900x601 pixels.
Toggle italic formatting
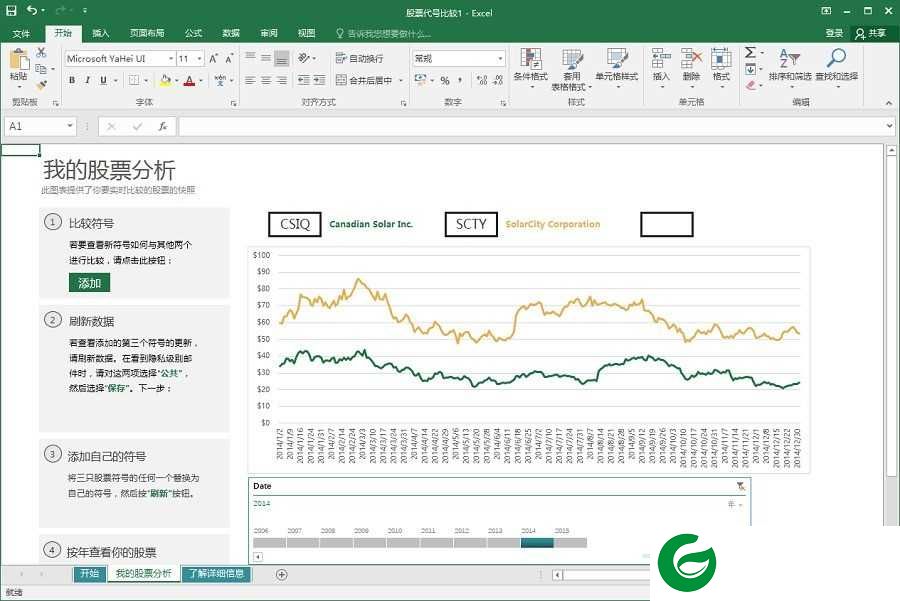(x=87, y=80)
